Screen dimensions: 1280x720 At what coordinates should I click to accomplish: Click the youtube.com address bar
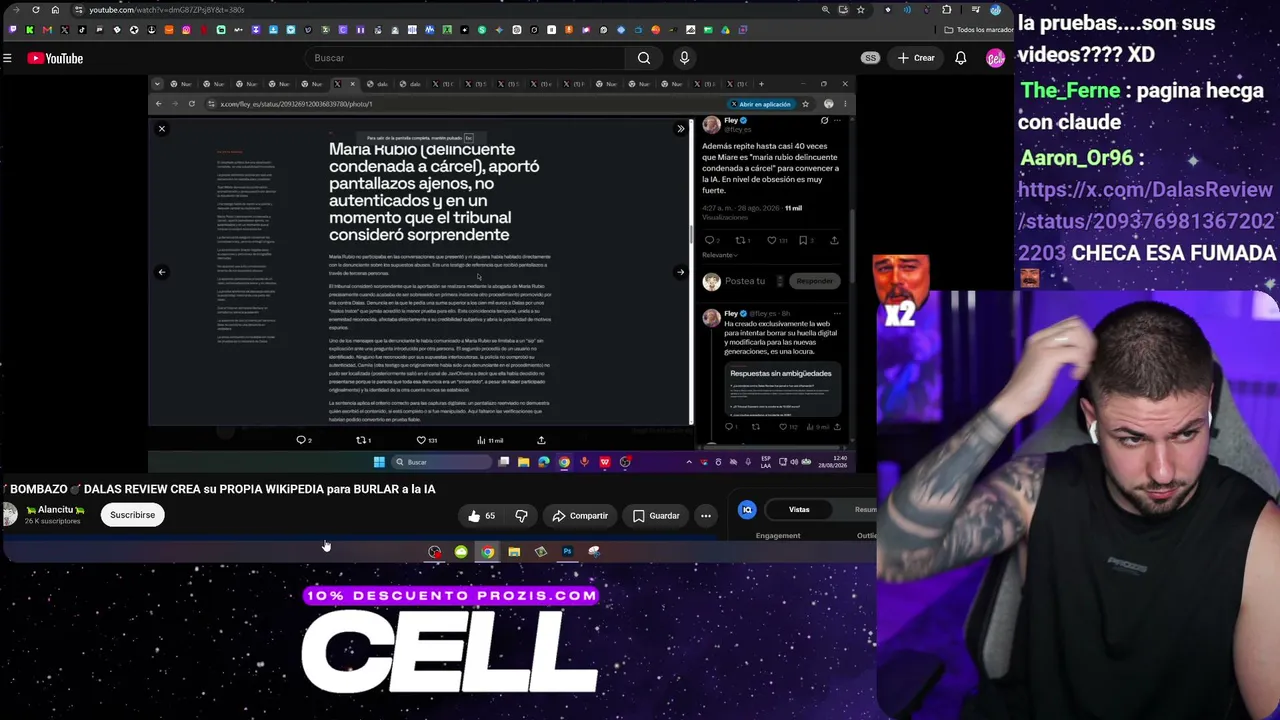click(450, 10)
